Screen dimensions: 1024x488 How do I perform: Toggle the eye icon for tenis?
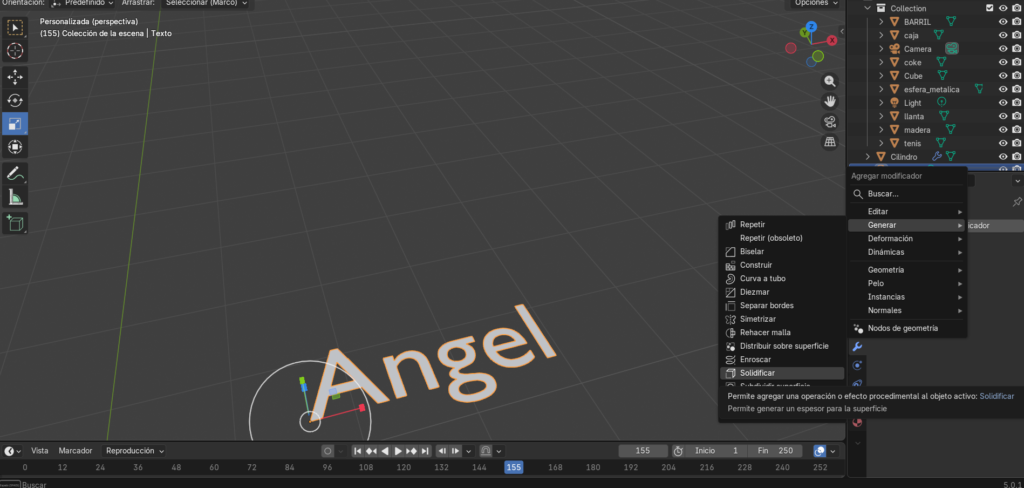pos(1003,143)
